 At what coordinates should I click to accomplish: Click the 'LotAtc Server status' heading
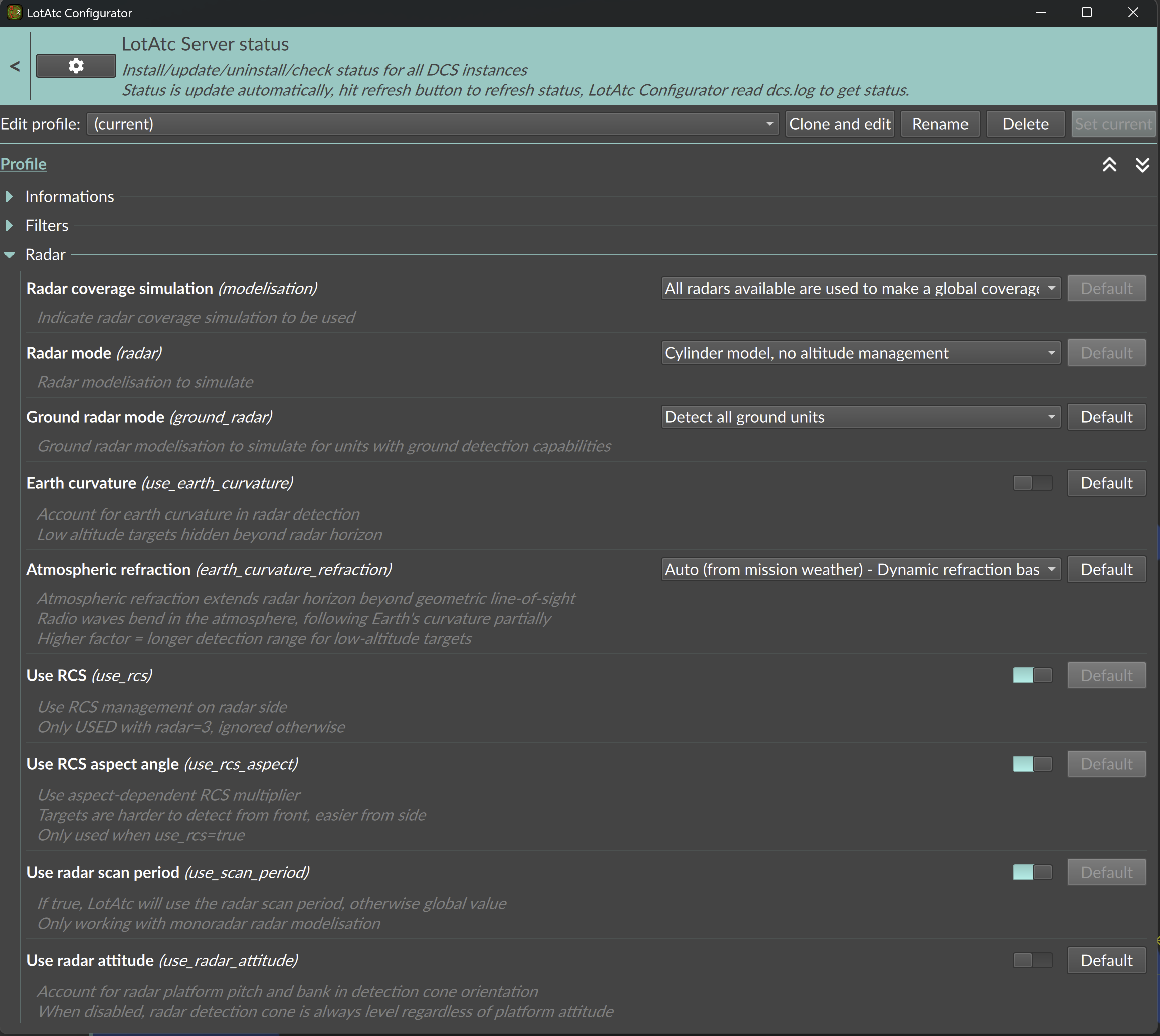tap(206, 44)
